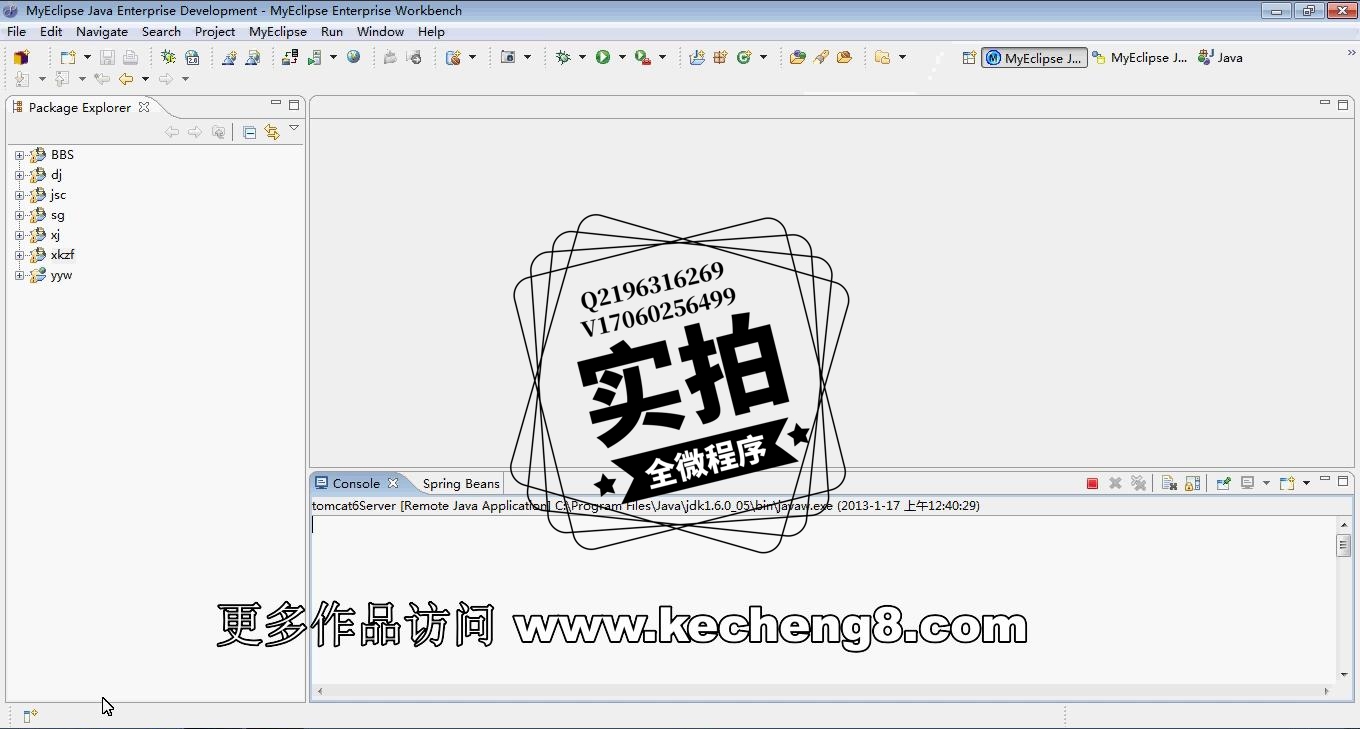Expand the jsc project
The width and height of the screenshot is (1360, 729).
(19, 195)
